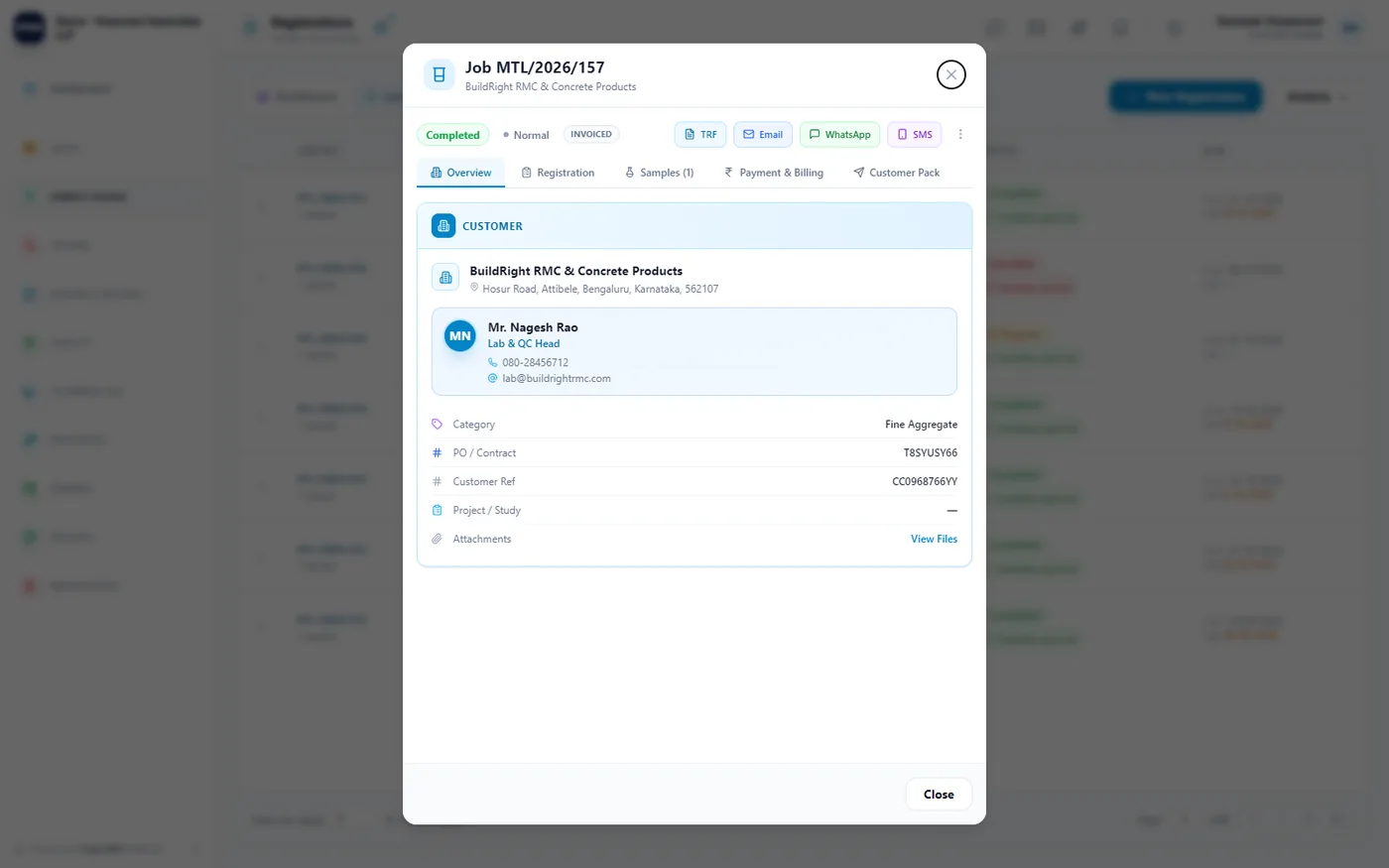
Task: Switch to the Overview tab
Action: click(x=460, y=173)
